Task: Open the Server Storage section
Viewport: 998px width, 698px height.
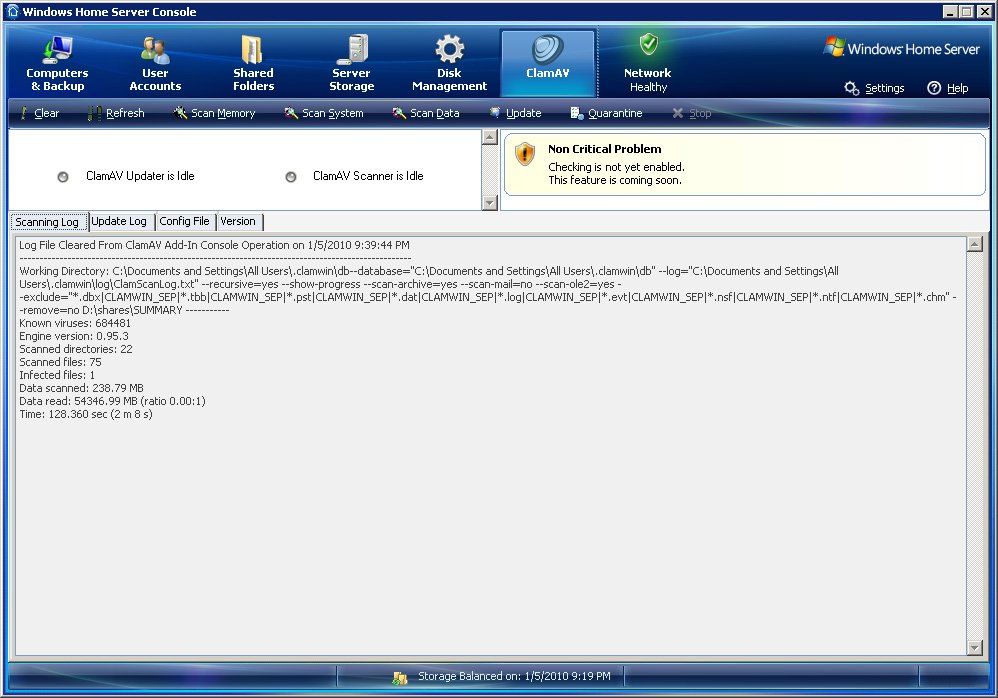Action: point(351,64)
